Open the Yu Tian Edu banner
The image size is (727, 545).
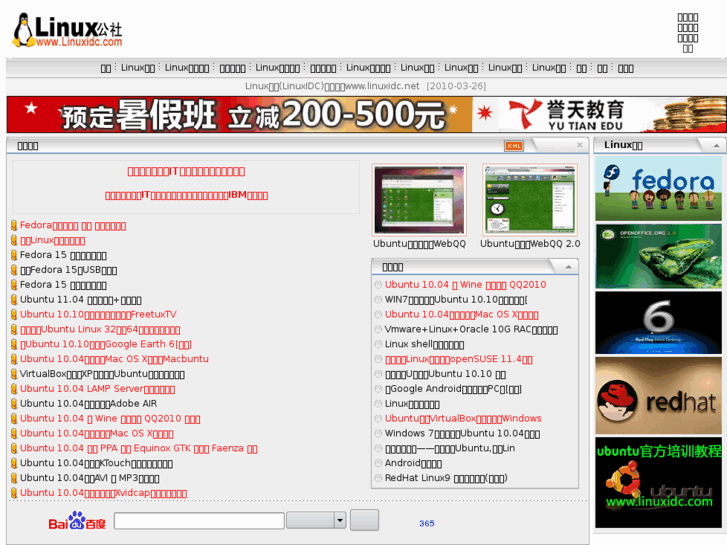pos(599,115)
